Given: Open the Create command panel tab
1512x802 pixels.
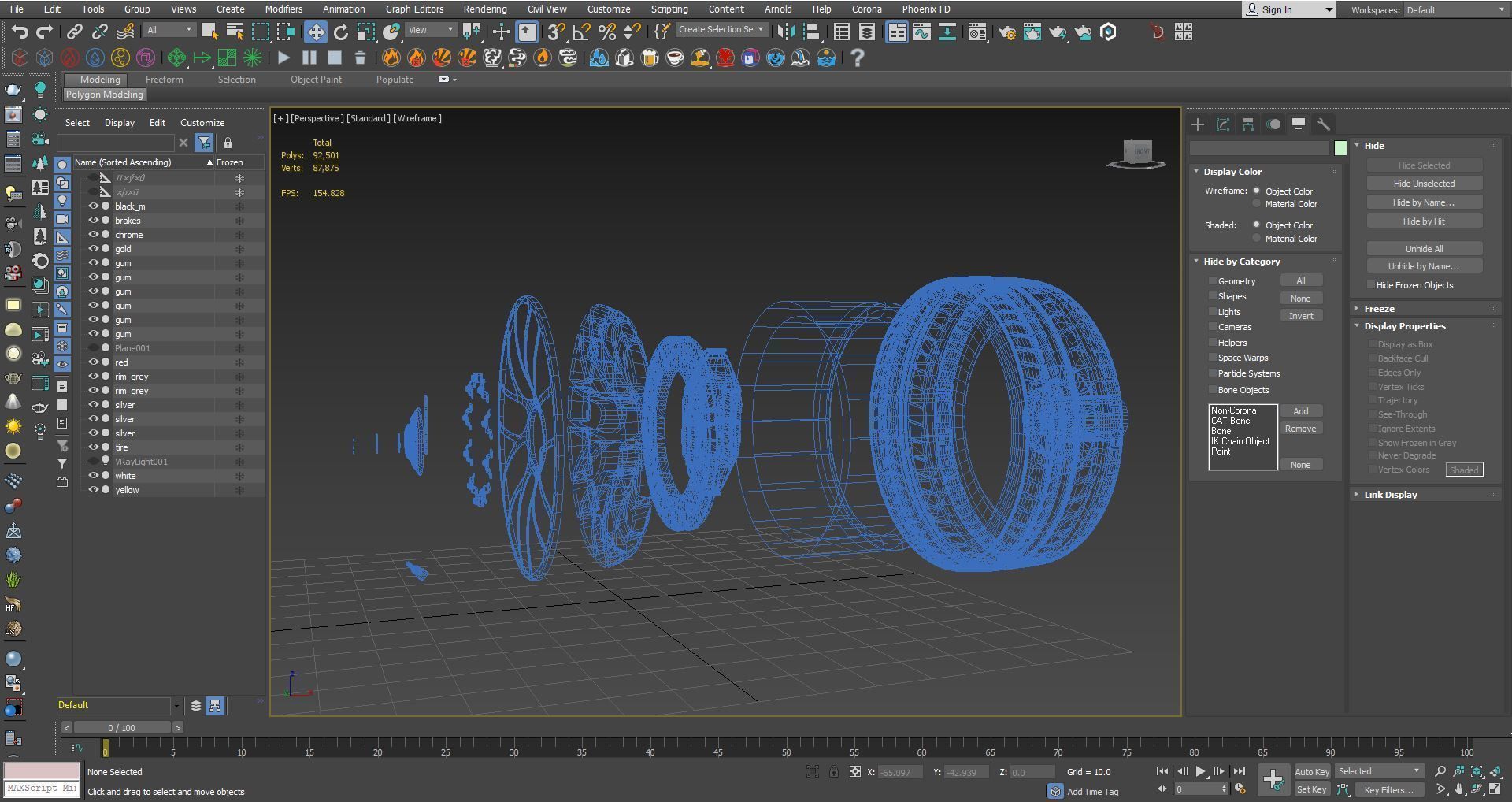Looking at the screenshot, I should (x=1198, y=124).
